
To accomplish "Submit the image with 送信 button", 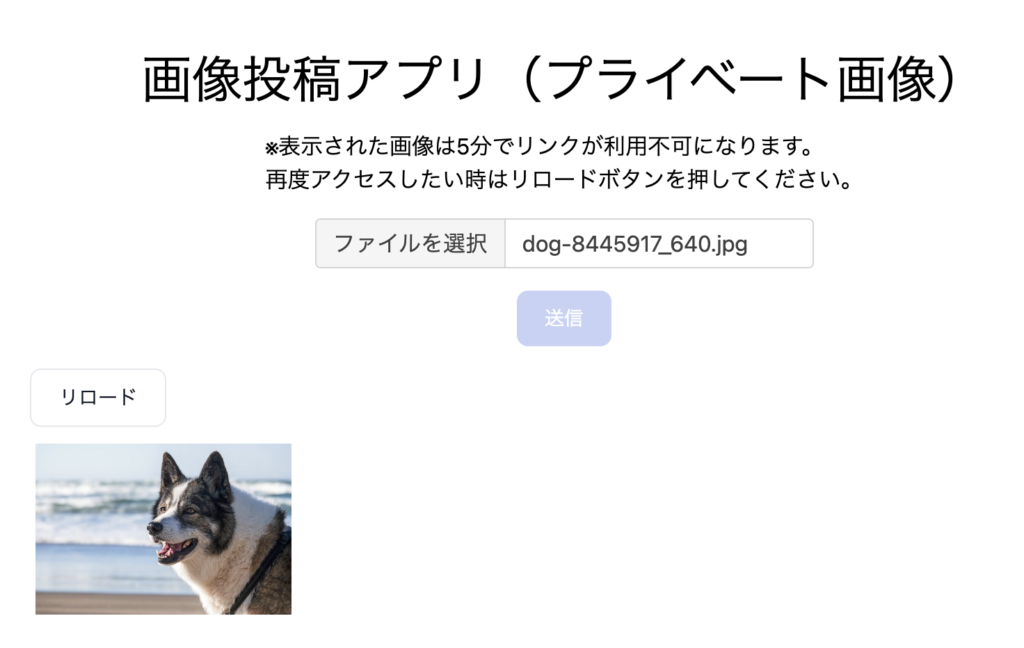I will tap(564, 318).
